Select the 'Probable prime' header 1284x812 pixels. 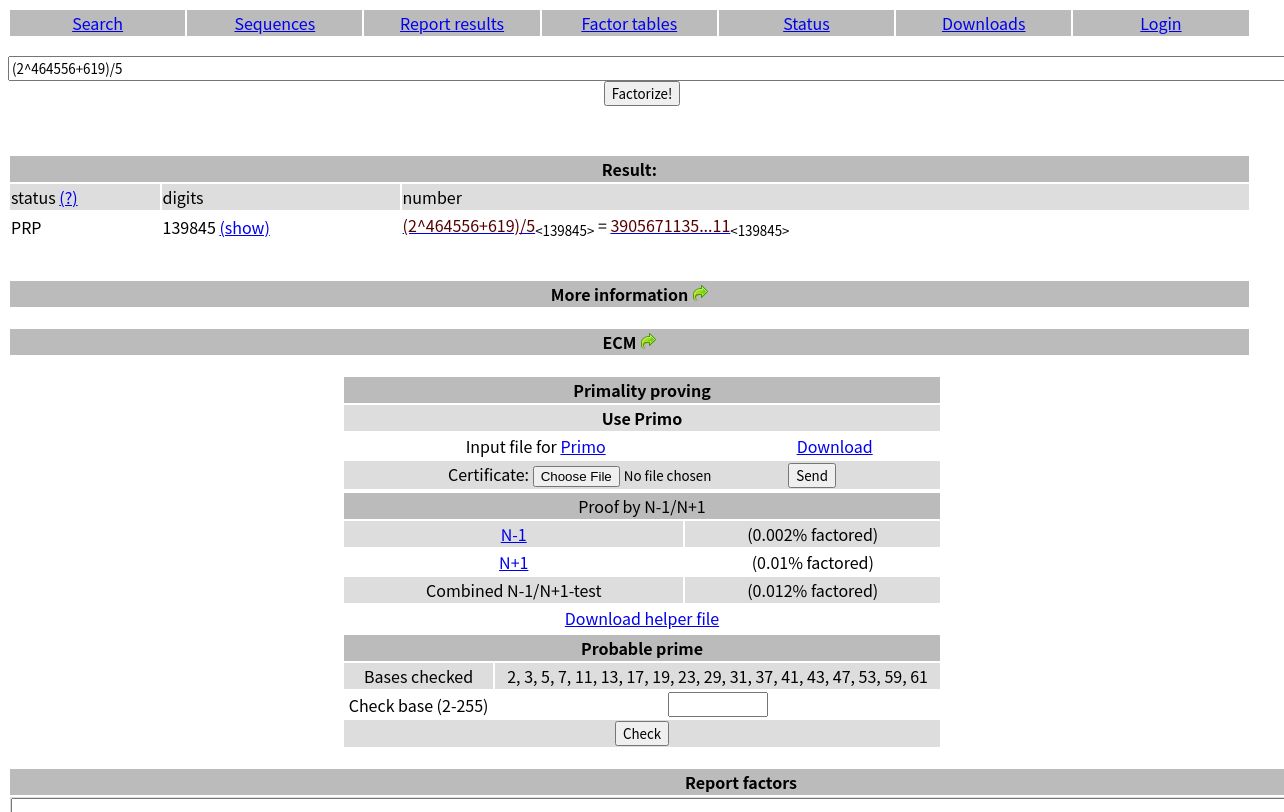coord(642,649)
